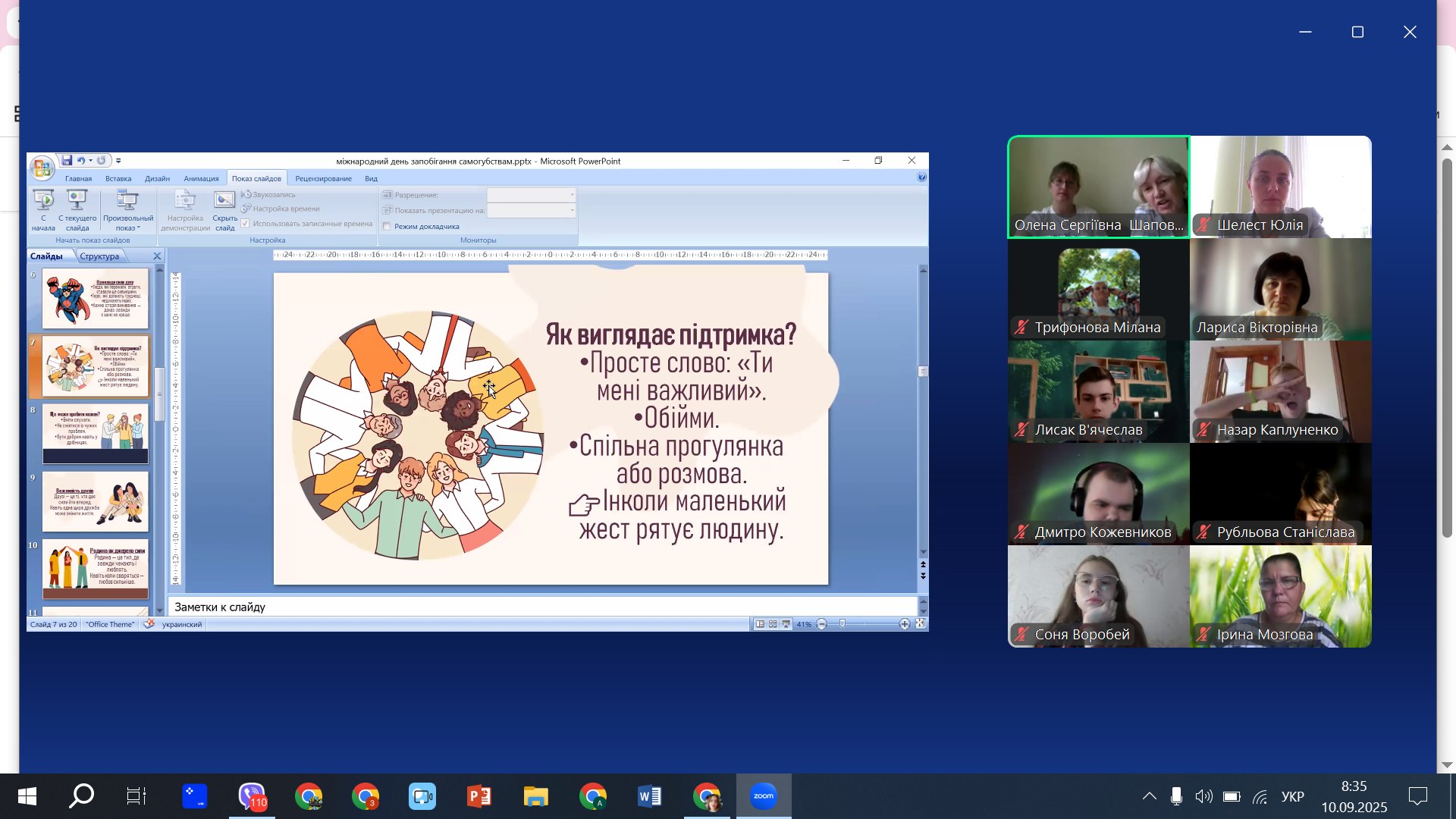Click the zoom in plus button
This screenshot has height=819, width=1456.
click(904, 624)
